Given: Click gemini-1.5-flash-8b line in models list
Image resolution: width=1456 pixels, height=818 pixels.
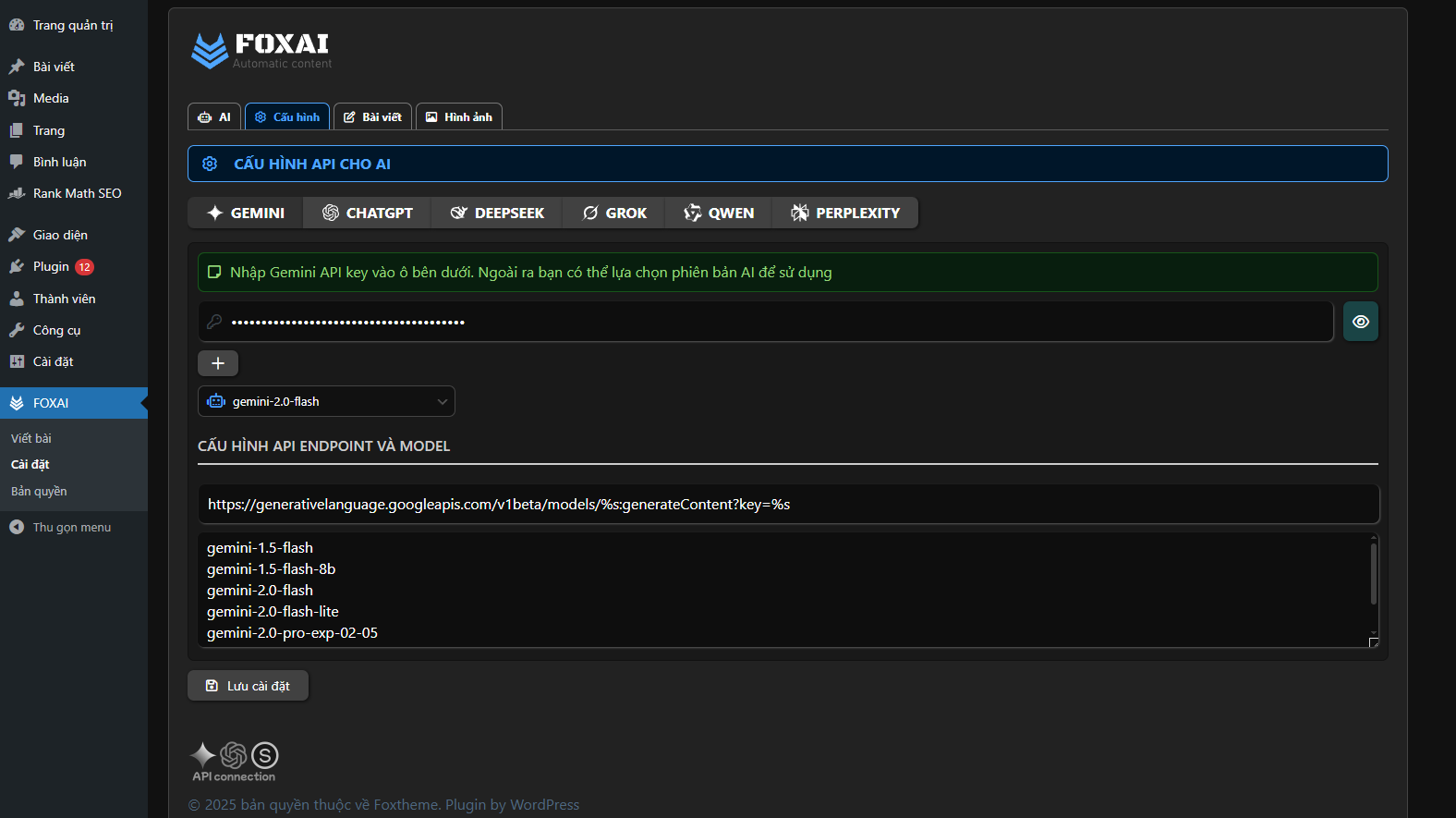Looking at the screenshot, I should tap(271, 569).
